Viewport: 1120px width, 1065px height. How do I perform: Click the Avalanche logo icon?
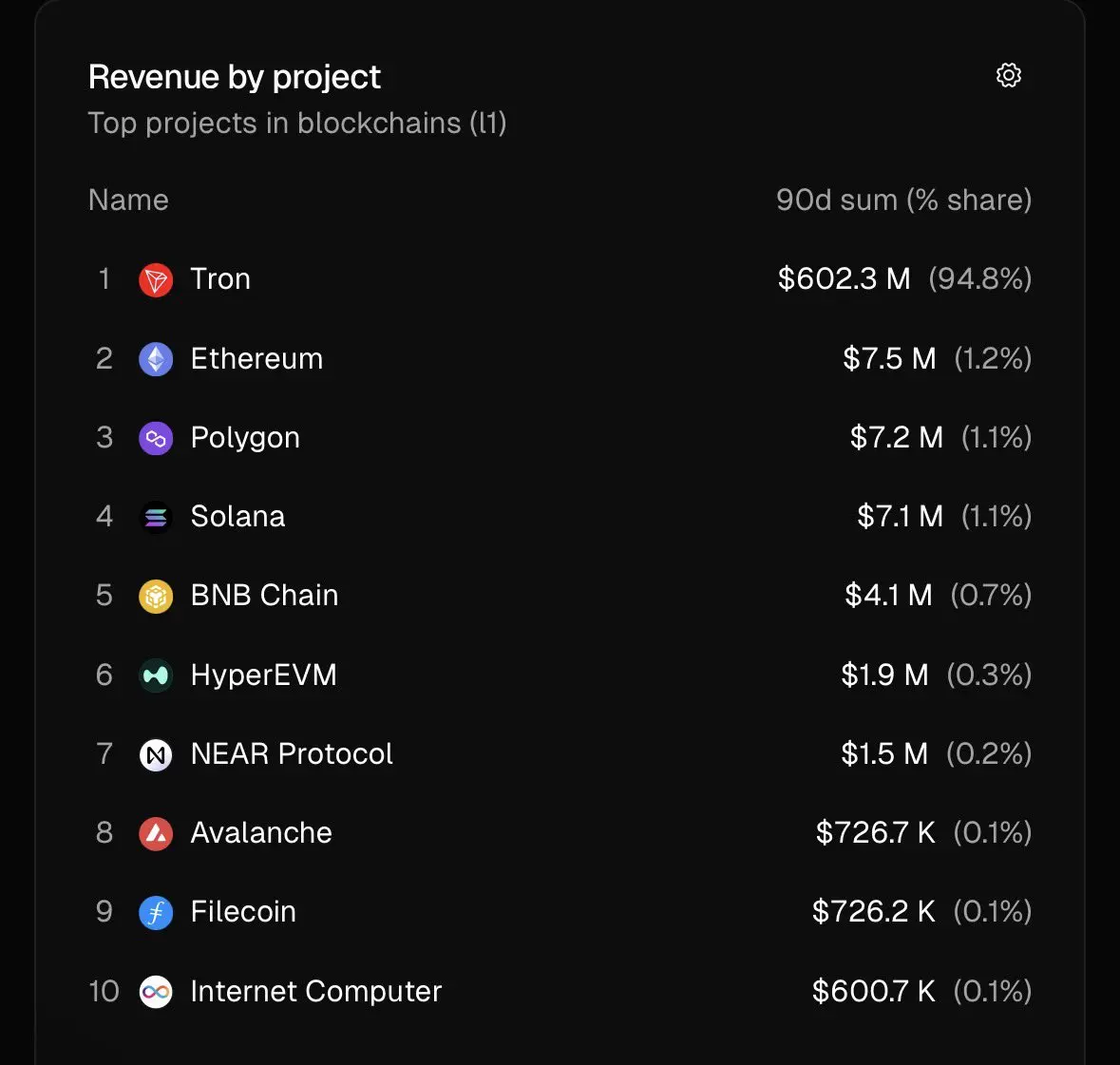click(x=156, y=833)
